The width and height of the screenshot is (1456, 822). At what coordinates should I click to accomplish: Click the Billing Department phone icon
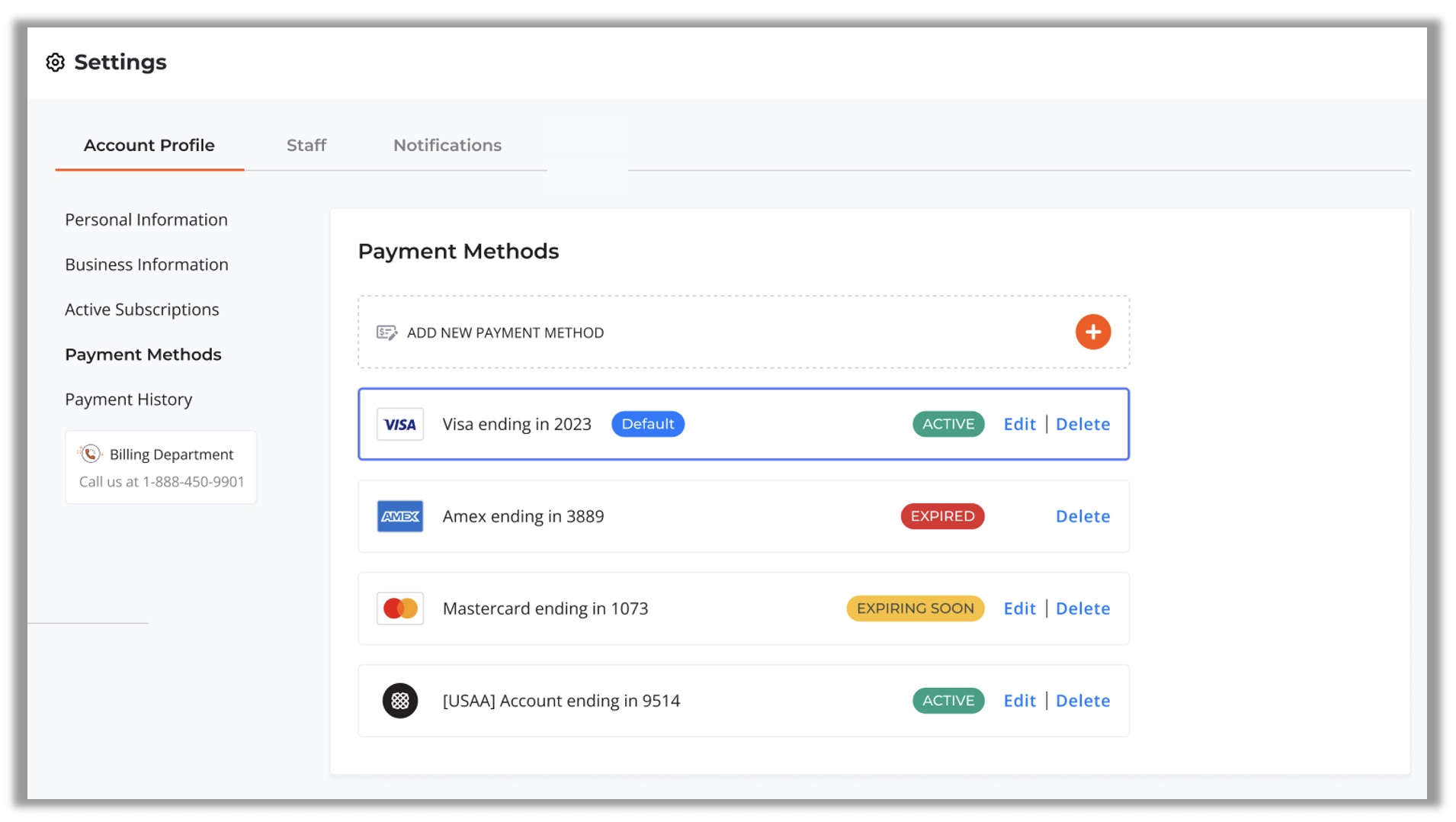pyautogui.click(x=91, y=454)
